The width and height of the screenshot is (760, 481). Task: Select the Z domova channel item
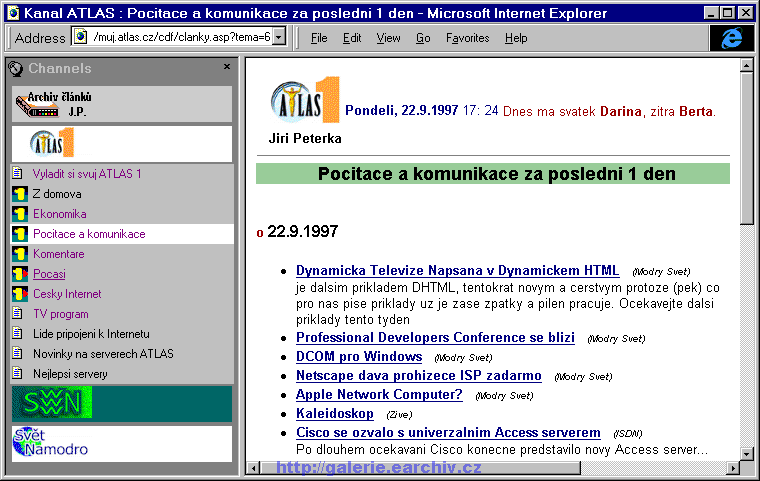pyautogui.click(x=57, y=194)
